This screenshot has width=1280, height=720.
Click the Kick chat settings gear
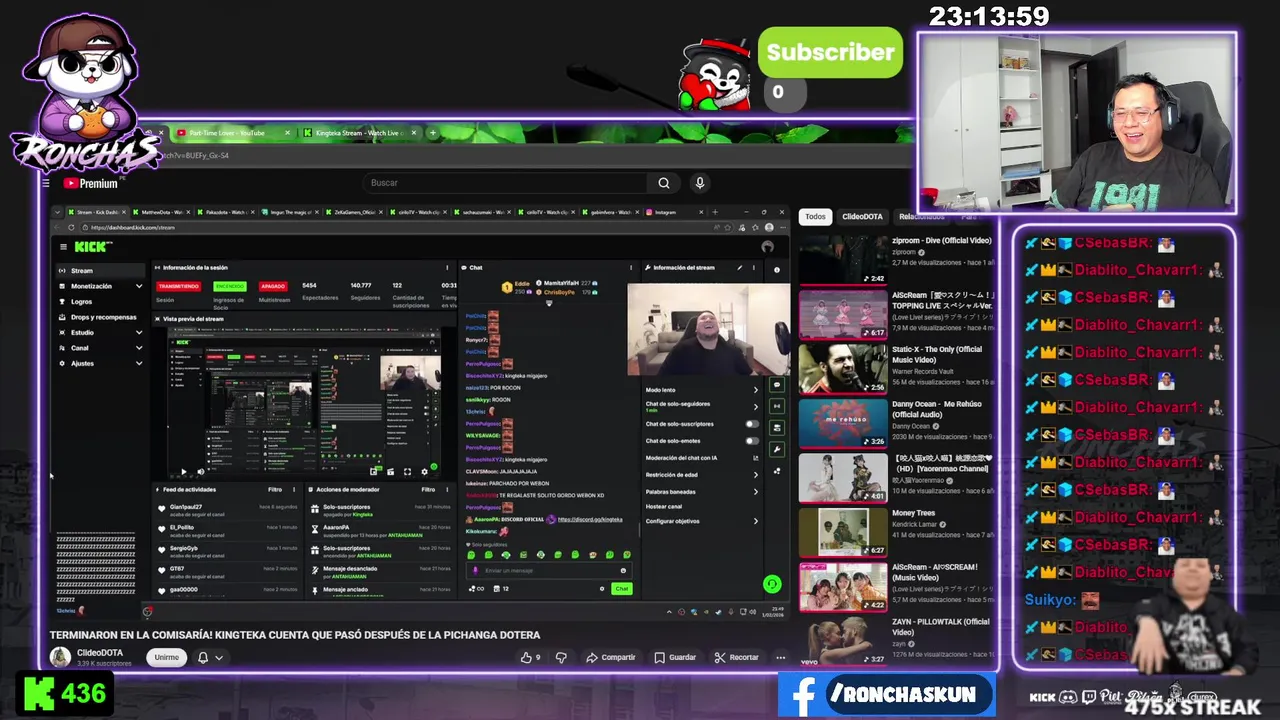click(602, 589)
